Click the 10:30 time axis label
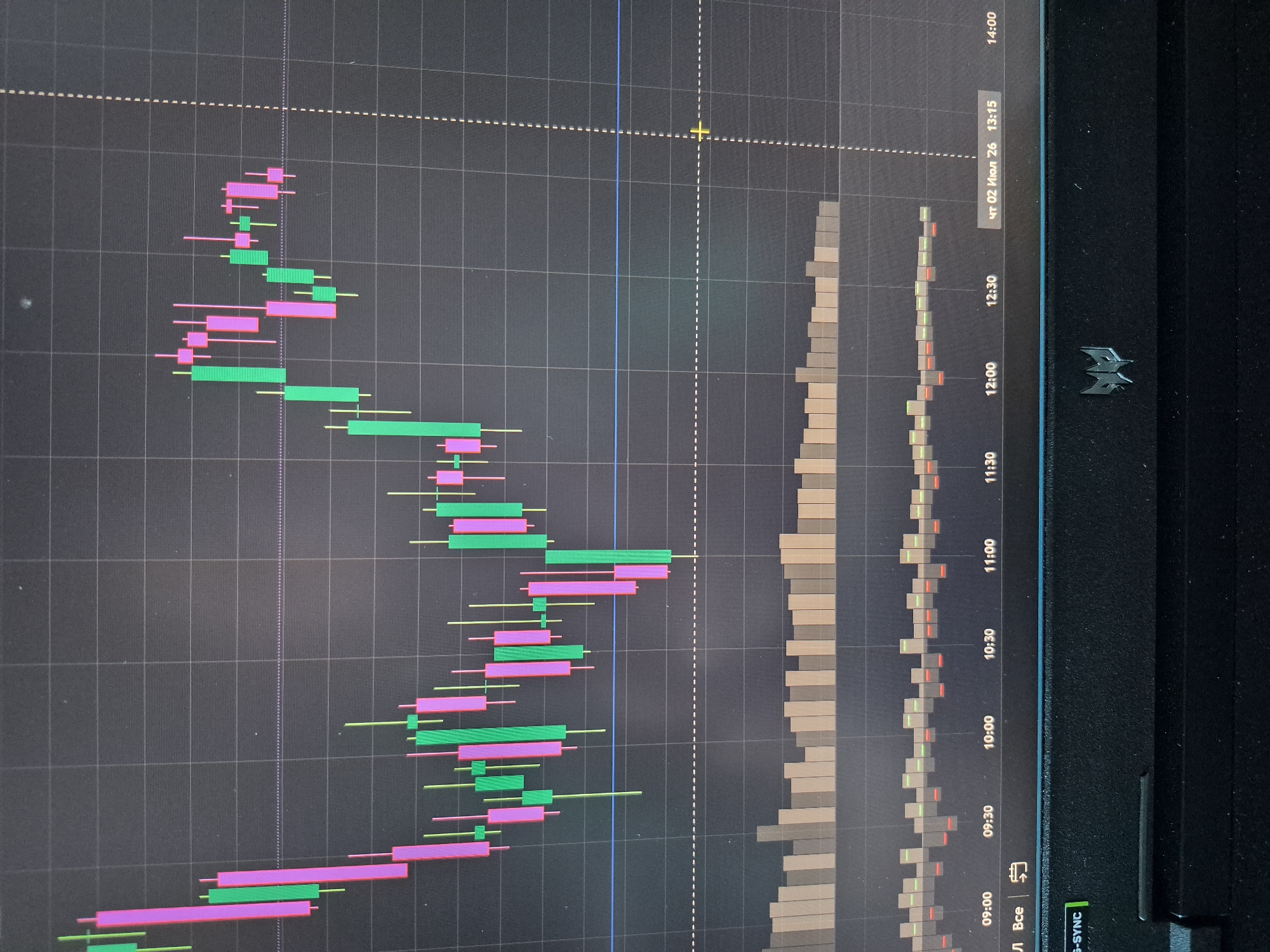Screen dimensions: 1270x952 [989, 644]
